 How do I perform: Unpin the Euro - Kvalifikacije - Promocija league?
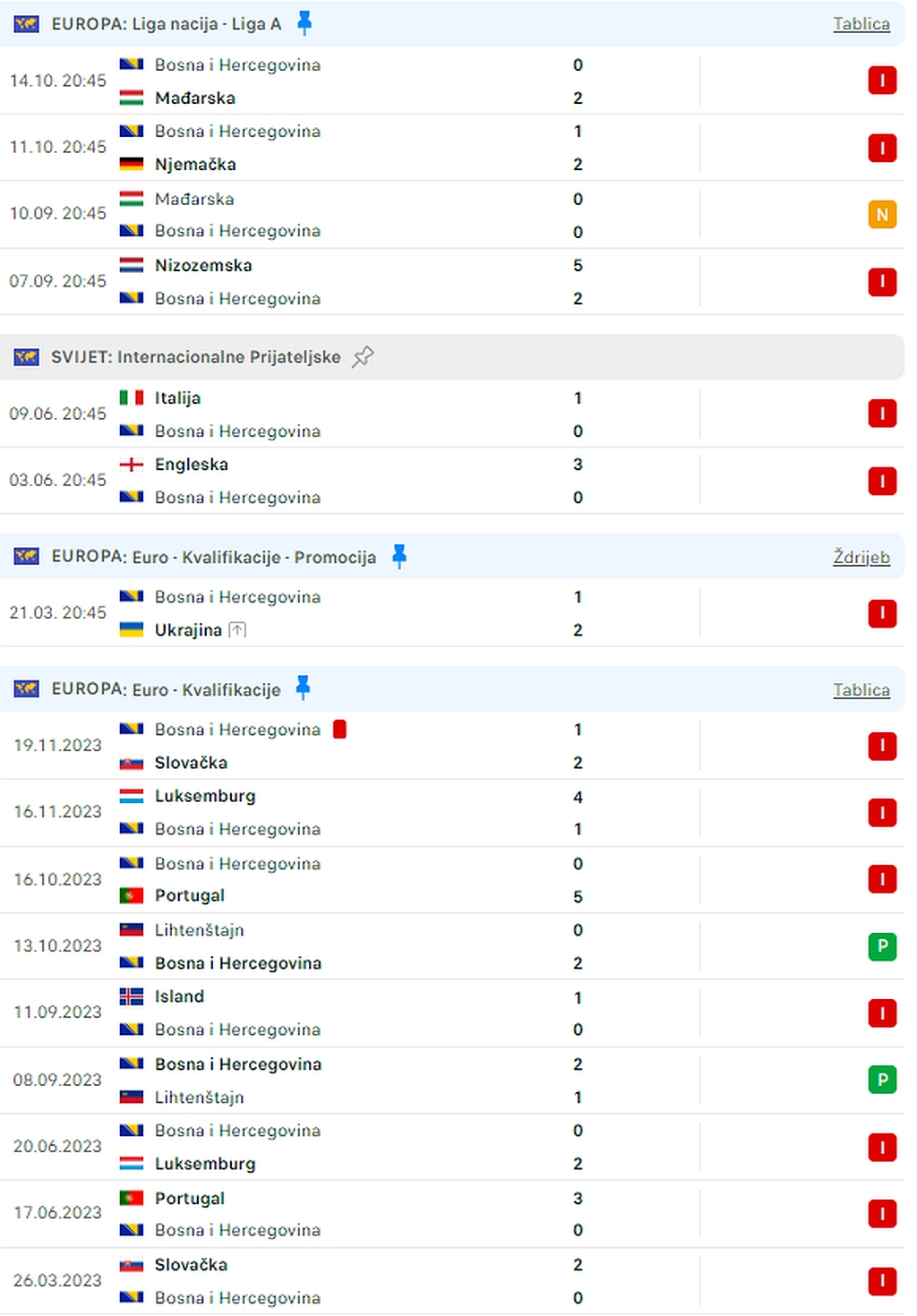click(x=399, y=557)
